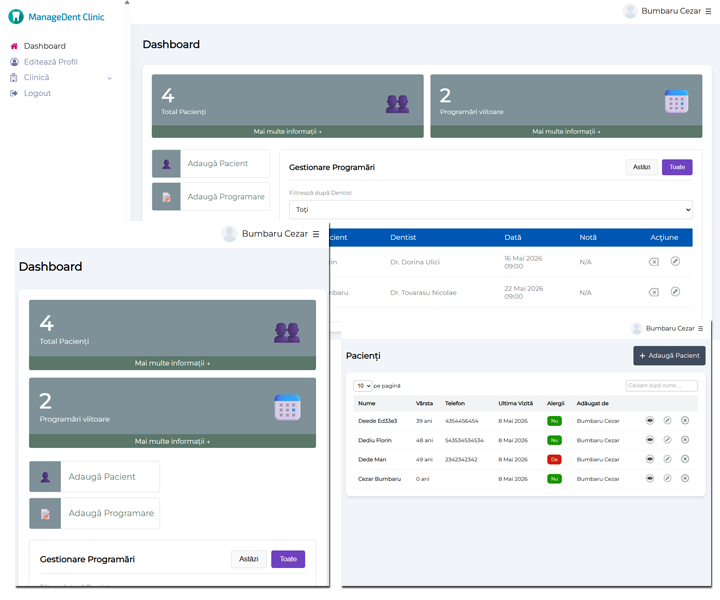The image size is (720, 600).
Task: Select Toate filter in main dashboard
Action: (677, 167)
